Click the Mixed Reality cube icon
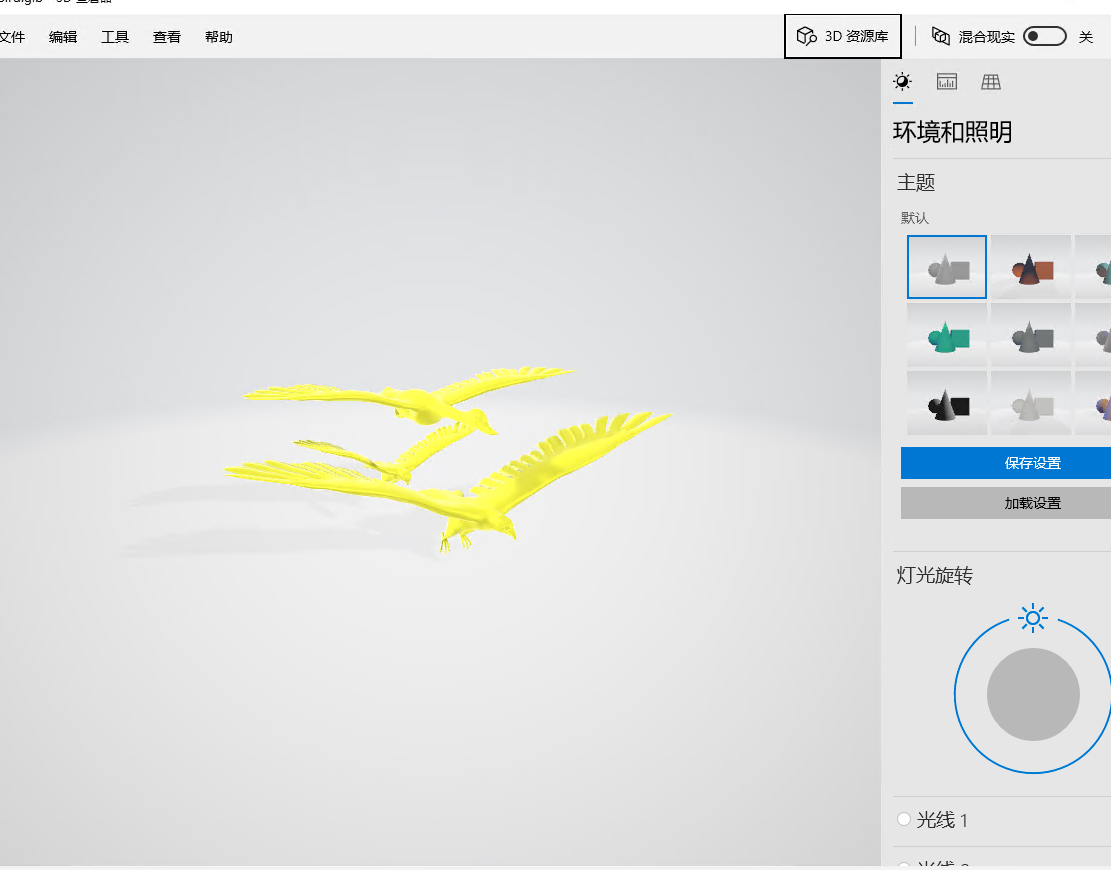 940,37
